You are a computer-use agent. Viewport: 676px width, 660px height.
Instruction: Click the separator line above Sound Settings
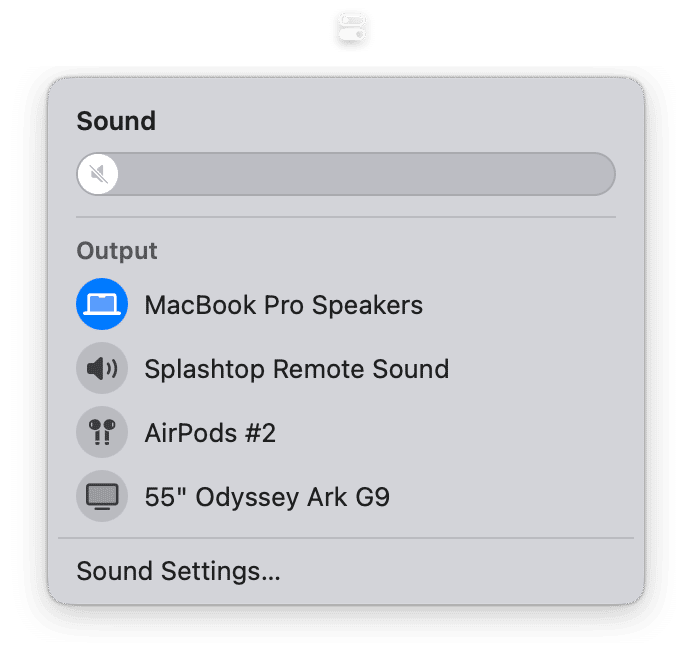346,538
